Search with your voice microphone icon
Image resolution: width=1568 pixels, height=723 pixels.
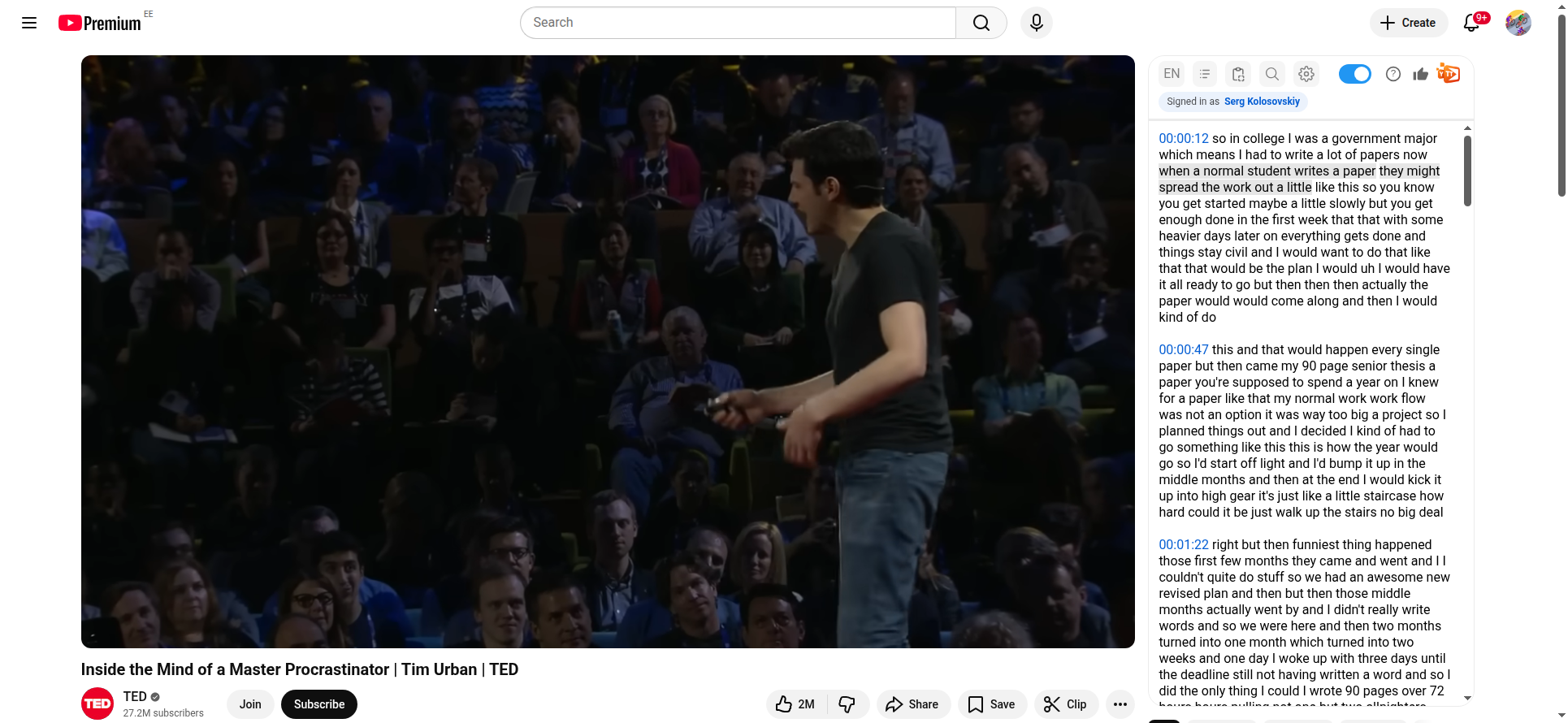1037,23
